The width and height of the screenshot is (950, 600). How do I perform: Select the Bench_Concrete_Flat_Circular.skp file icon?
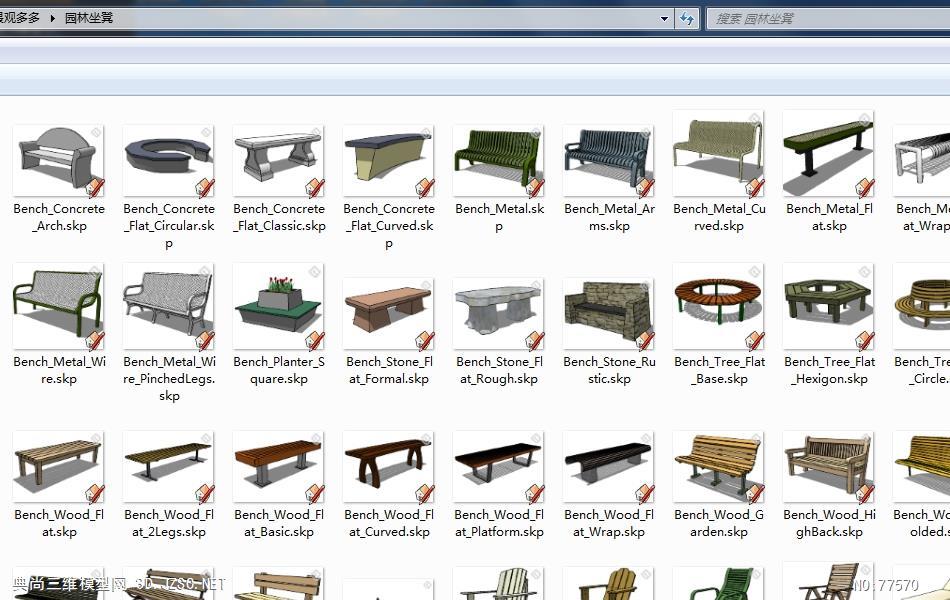[168, 161]
